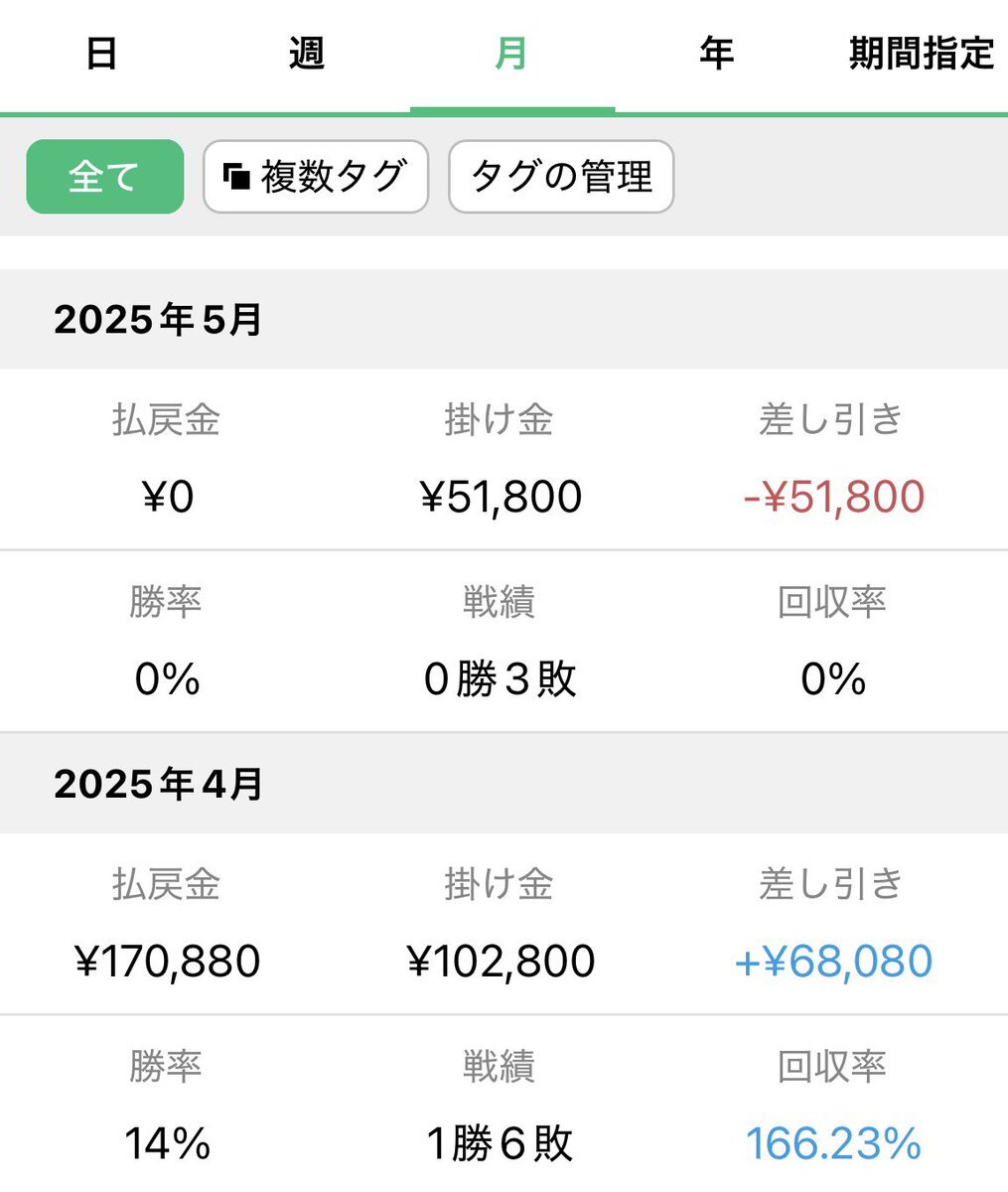Tap April's 勝率 value 14%
Screen dimensions: 1008x1192
tap(168, 1143)
